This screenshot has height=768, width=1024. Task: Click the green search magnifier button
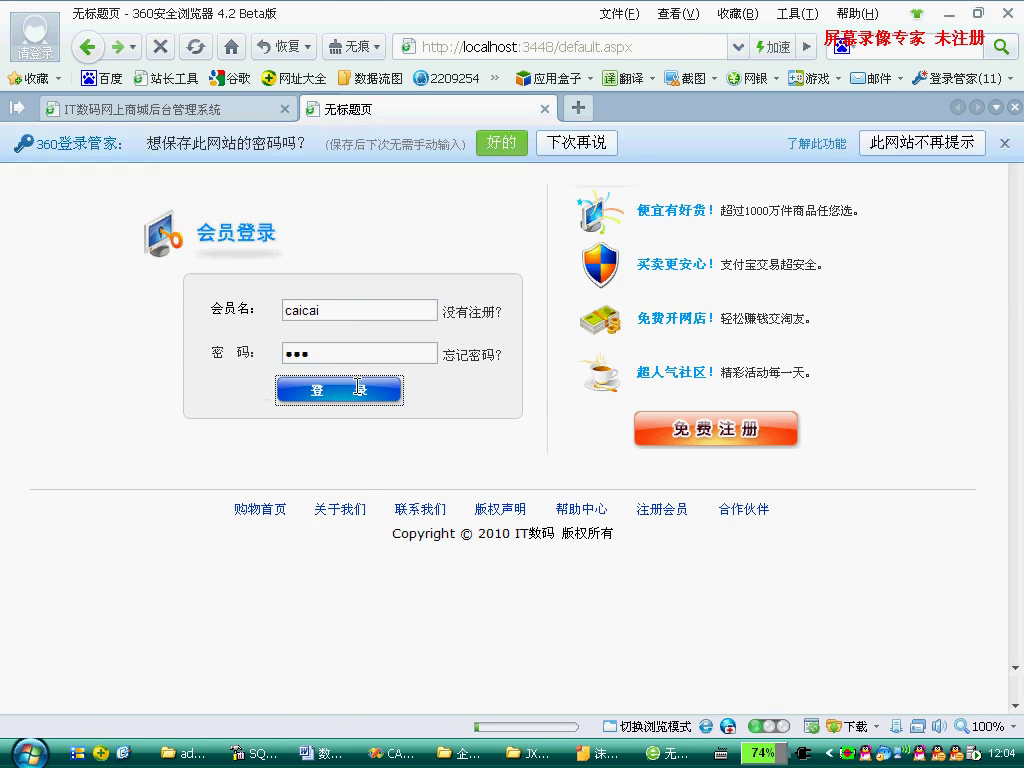pos(1001,47)
